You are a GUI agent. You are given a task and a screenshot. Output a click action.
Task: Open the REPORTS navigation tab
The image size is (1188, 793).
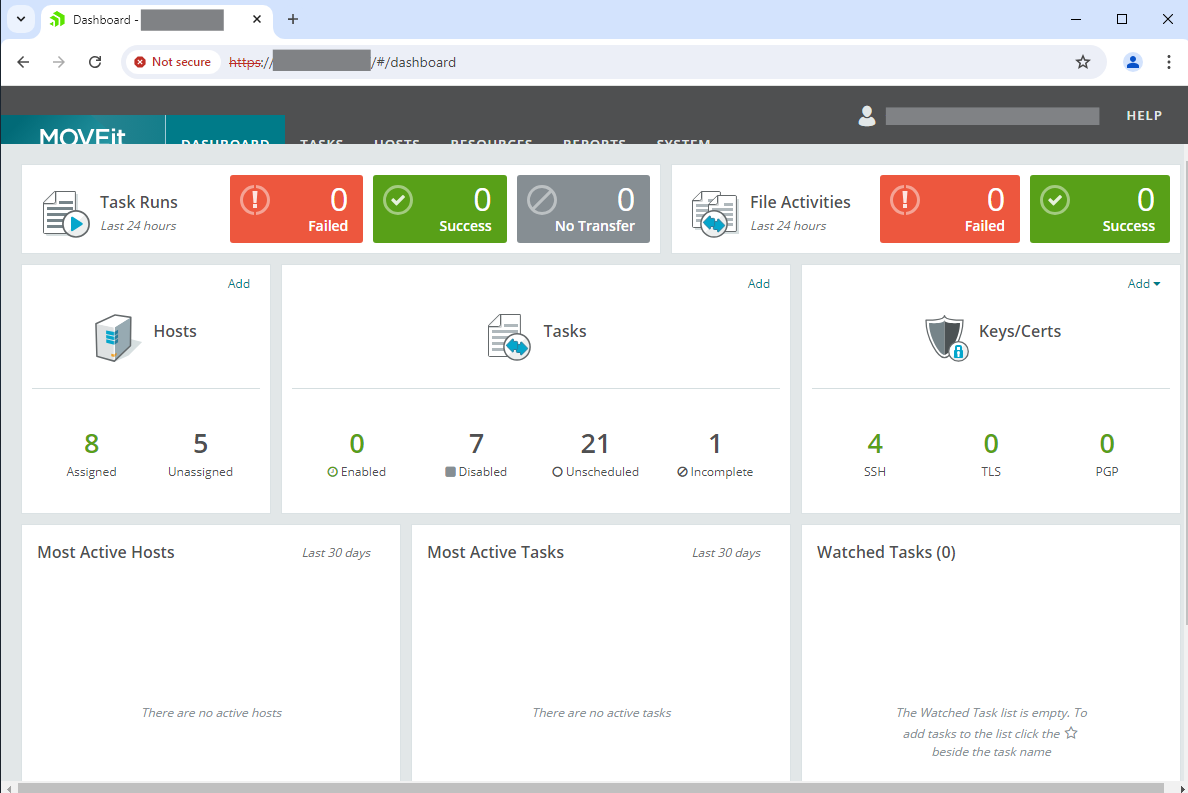pos(594,141)
